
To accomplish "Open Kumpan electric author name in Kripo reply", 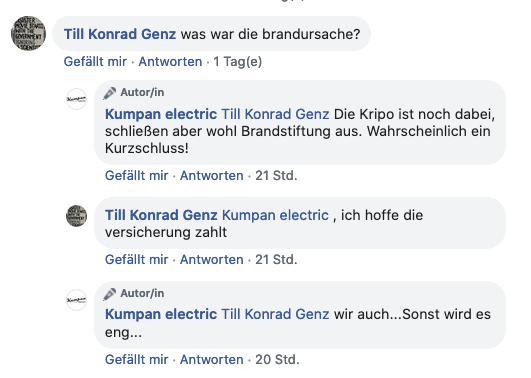I will [x=161, y=114].
